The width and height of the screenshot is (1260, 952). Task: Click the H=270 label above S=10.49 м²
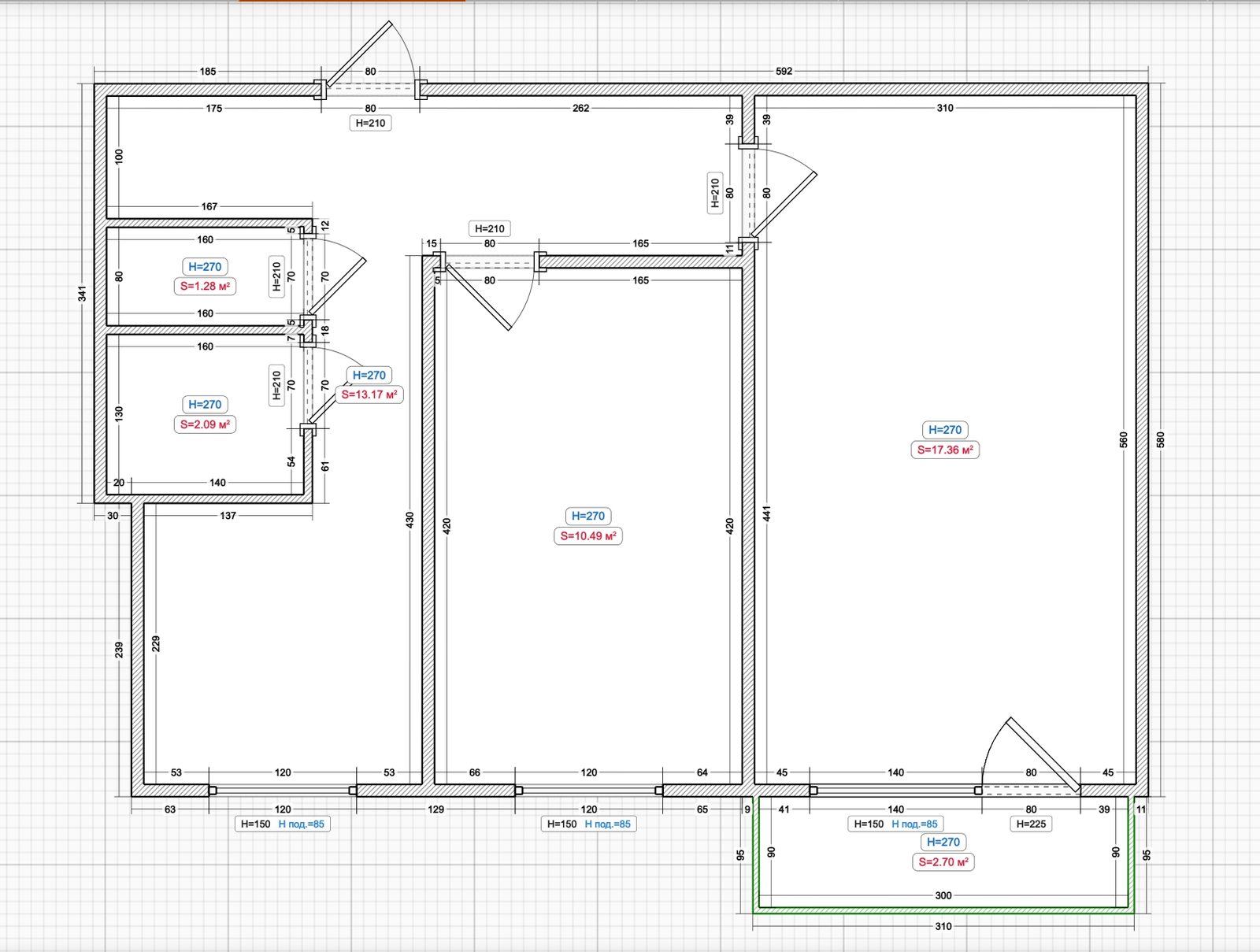pos(588,517)
